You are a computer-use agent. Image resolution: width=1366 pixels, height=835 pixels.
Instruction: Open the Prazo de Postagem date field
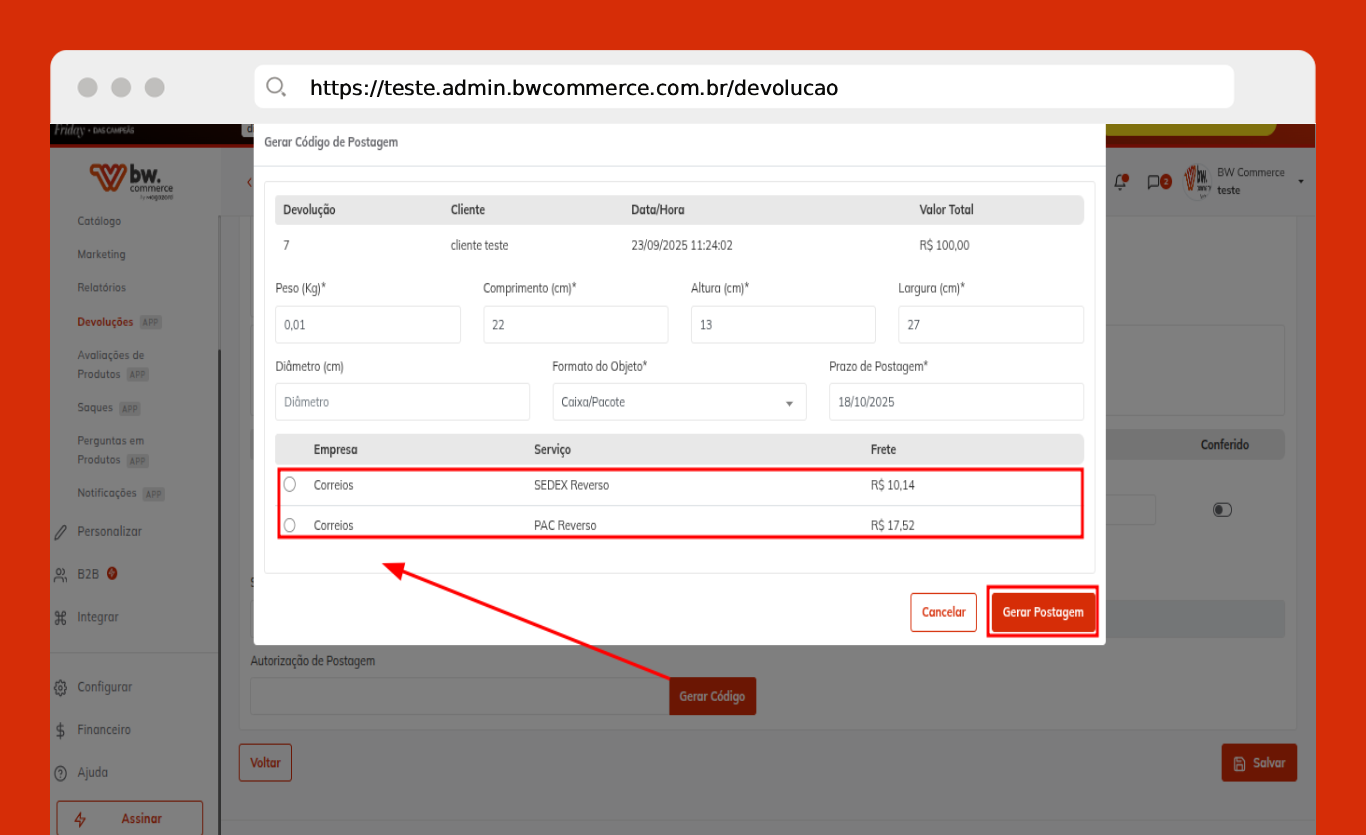coord(955,402)
